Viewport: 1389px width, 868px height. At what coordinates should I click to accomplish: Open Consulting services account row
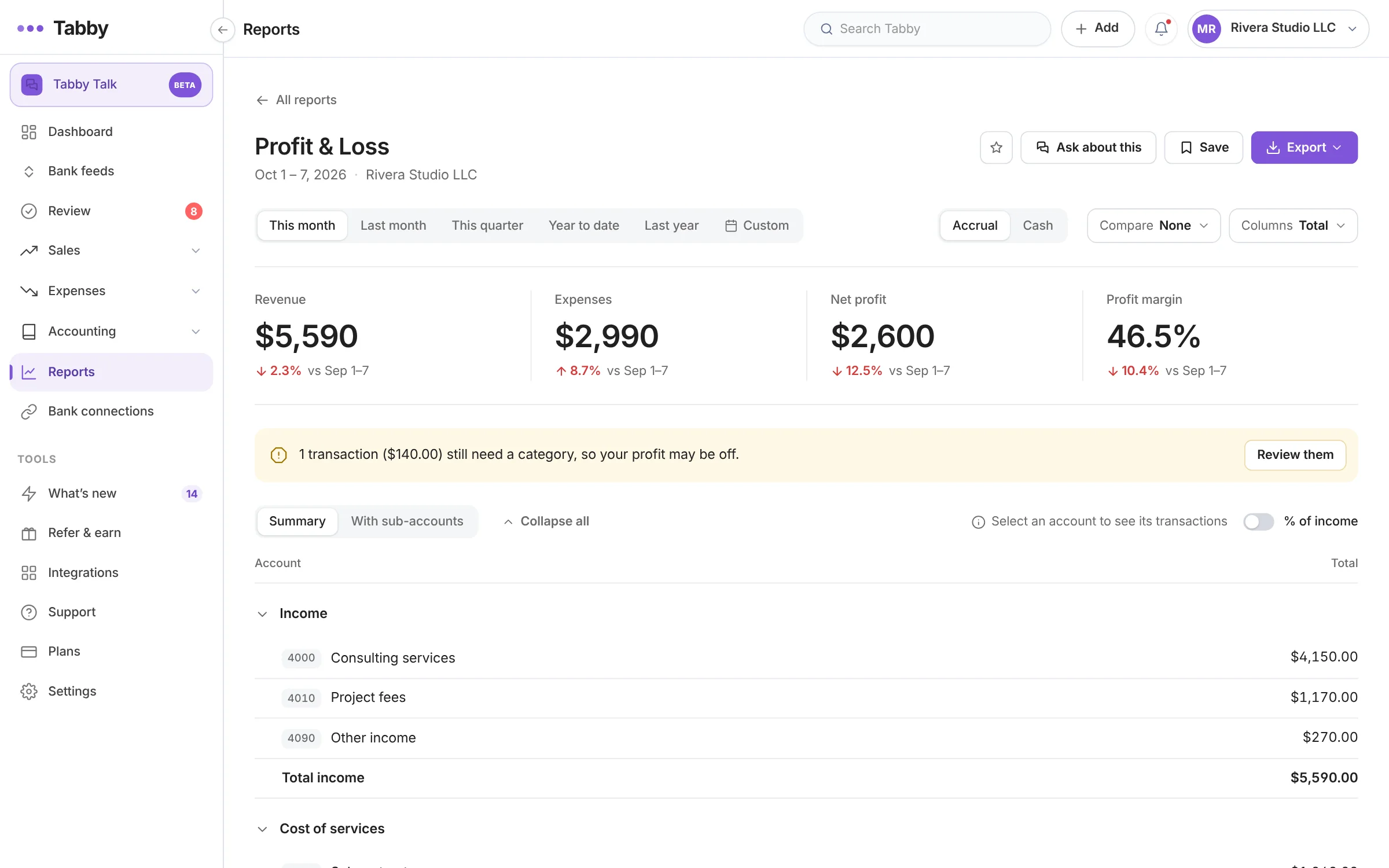806,658
